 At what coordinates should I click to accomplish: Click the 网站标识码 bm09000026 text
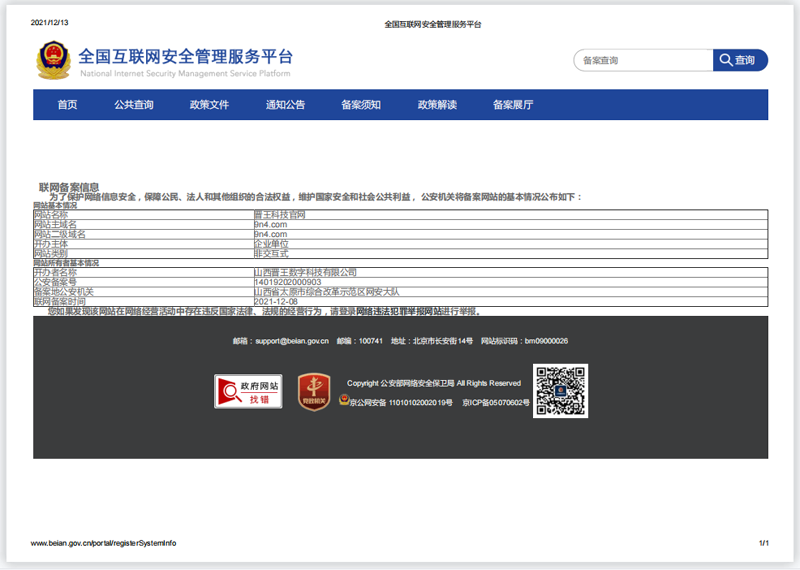524,341
